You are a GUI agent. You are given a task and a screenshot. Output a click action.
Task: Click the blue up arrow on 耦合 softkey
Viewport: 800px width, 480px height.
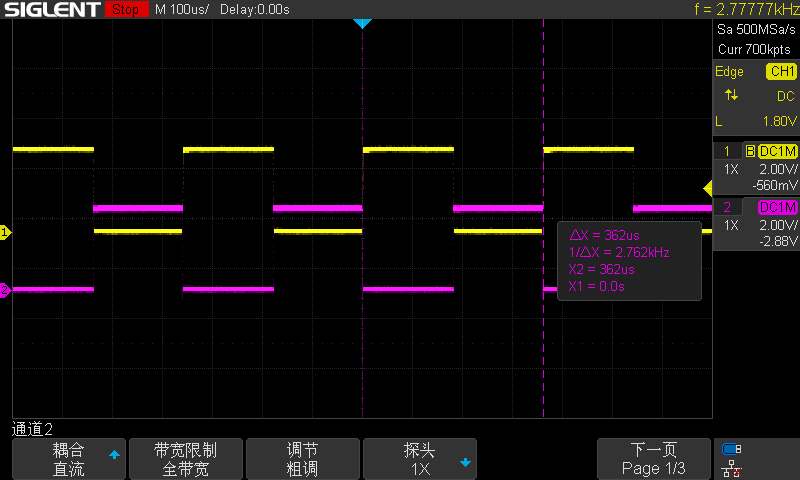coord(114,454)
